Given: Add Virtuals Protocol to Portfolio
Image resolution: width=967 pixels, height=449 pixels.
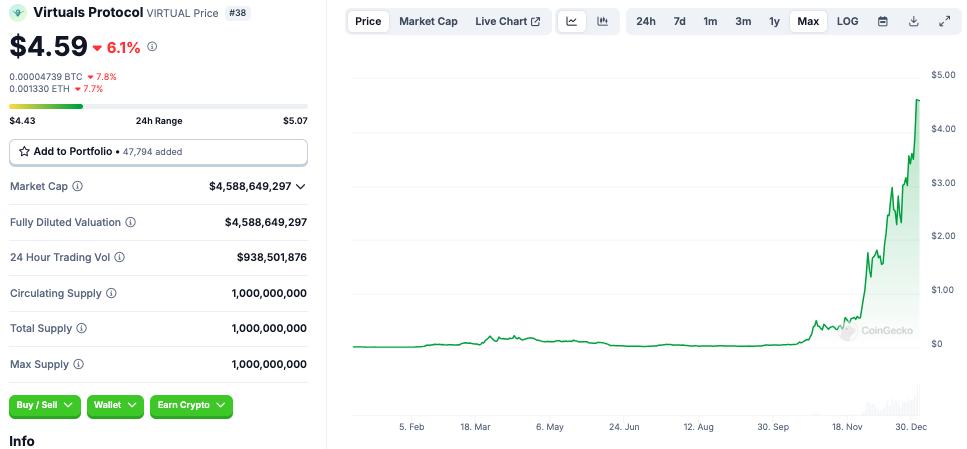Looking at the screenshot, I should (158, 152).
